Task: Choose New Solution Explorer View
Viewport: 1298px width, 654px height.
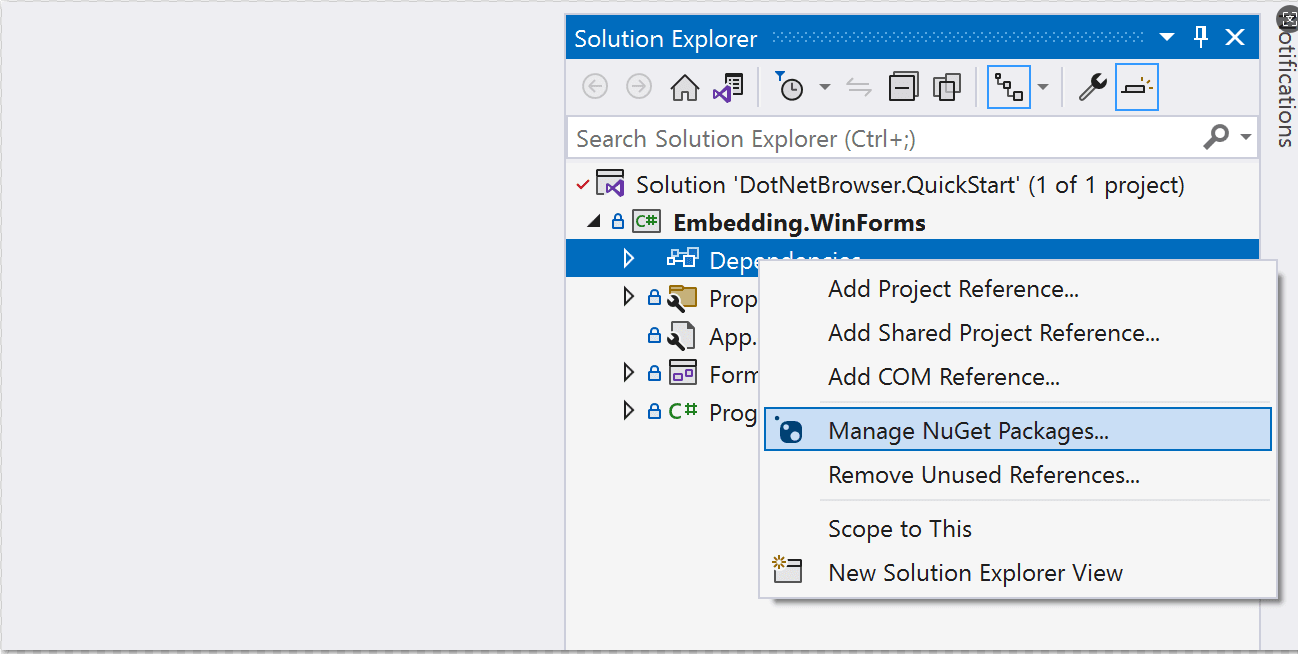Action: [x=1018, y=573]
